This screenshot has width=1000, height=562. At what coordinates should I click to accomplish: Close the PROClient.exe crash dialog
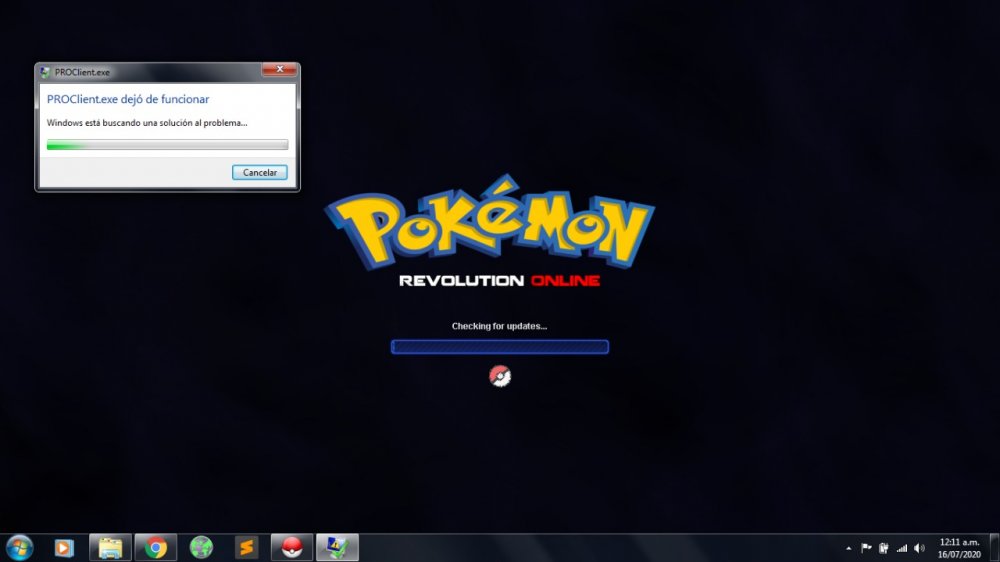pyautogui.click(x=279, y=70)
